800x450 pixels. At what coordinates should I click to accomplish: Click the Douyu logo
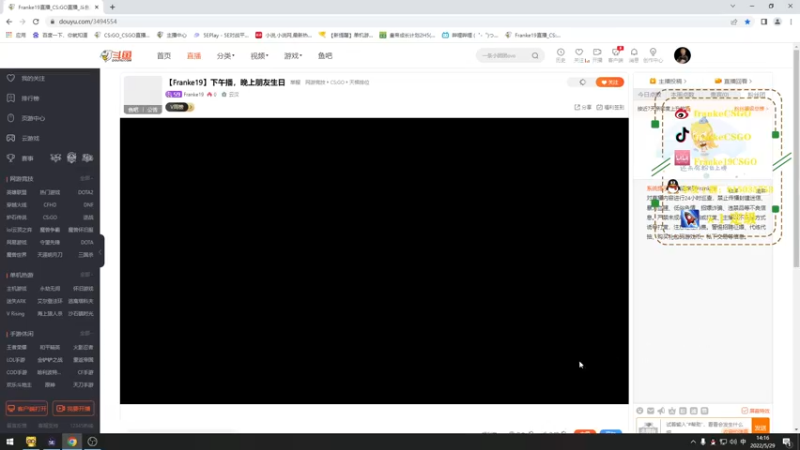(116, 56)
